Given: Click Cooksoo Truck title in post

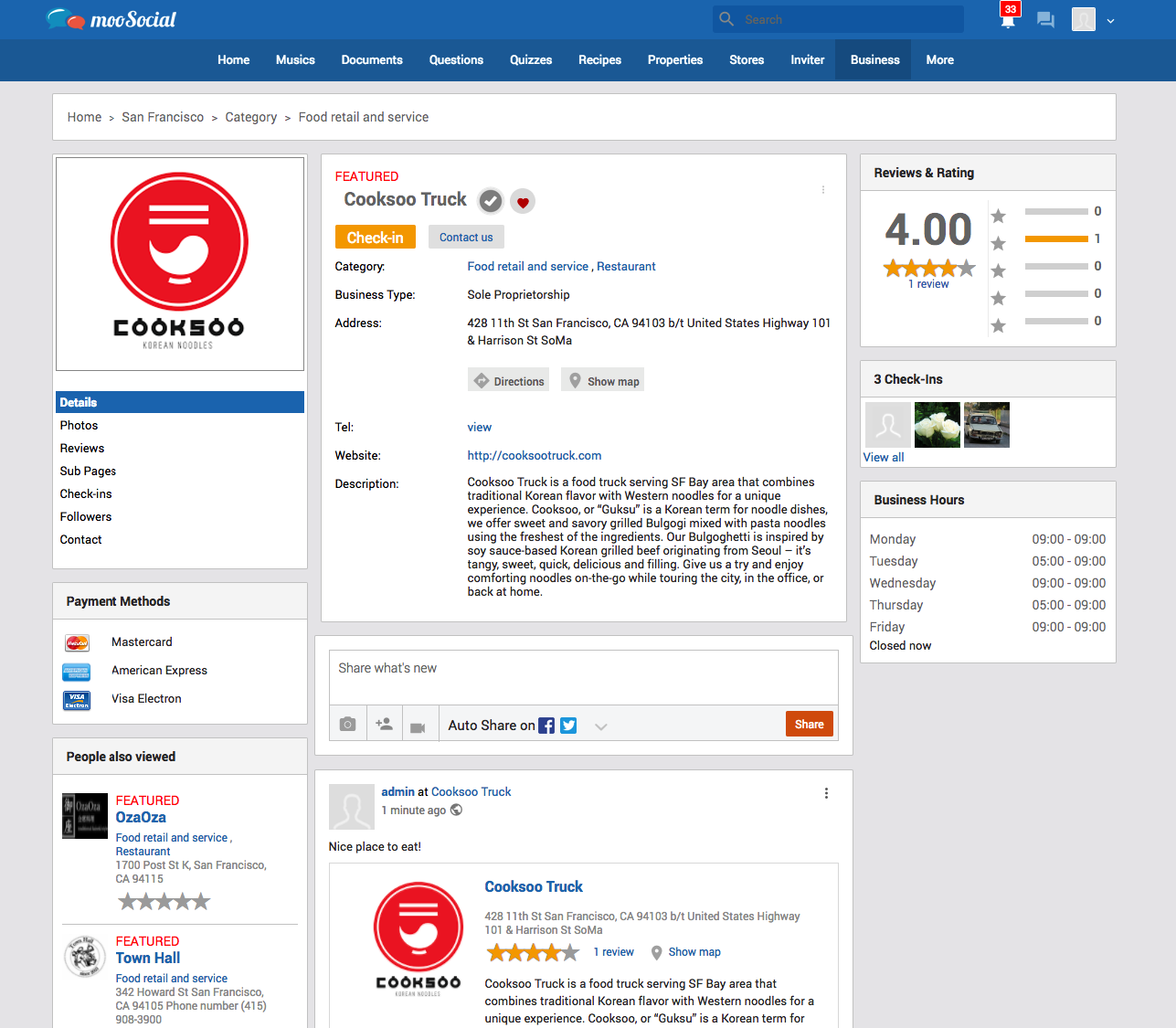Looking at the screenshot, I should point(534,886).
